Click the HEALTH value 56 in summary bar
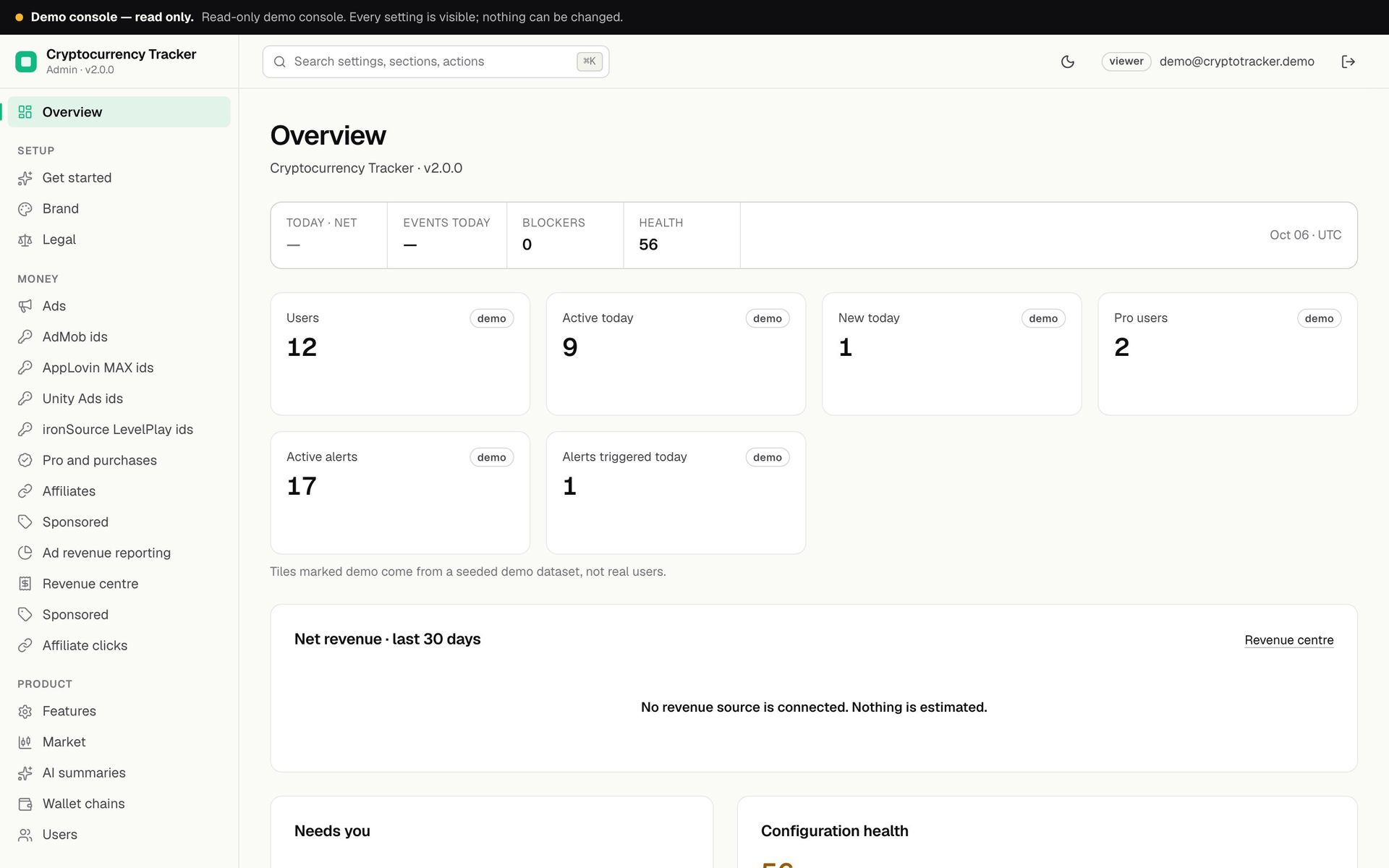The height and width of the screenshot is (868, 1389). coord(648,244)
